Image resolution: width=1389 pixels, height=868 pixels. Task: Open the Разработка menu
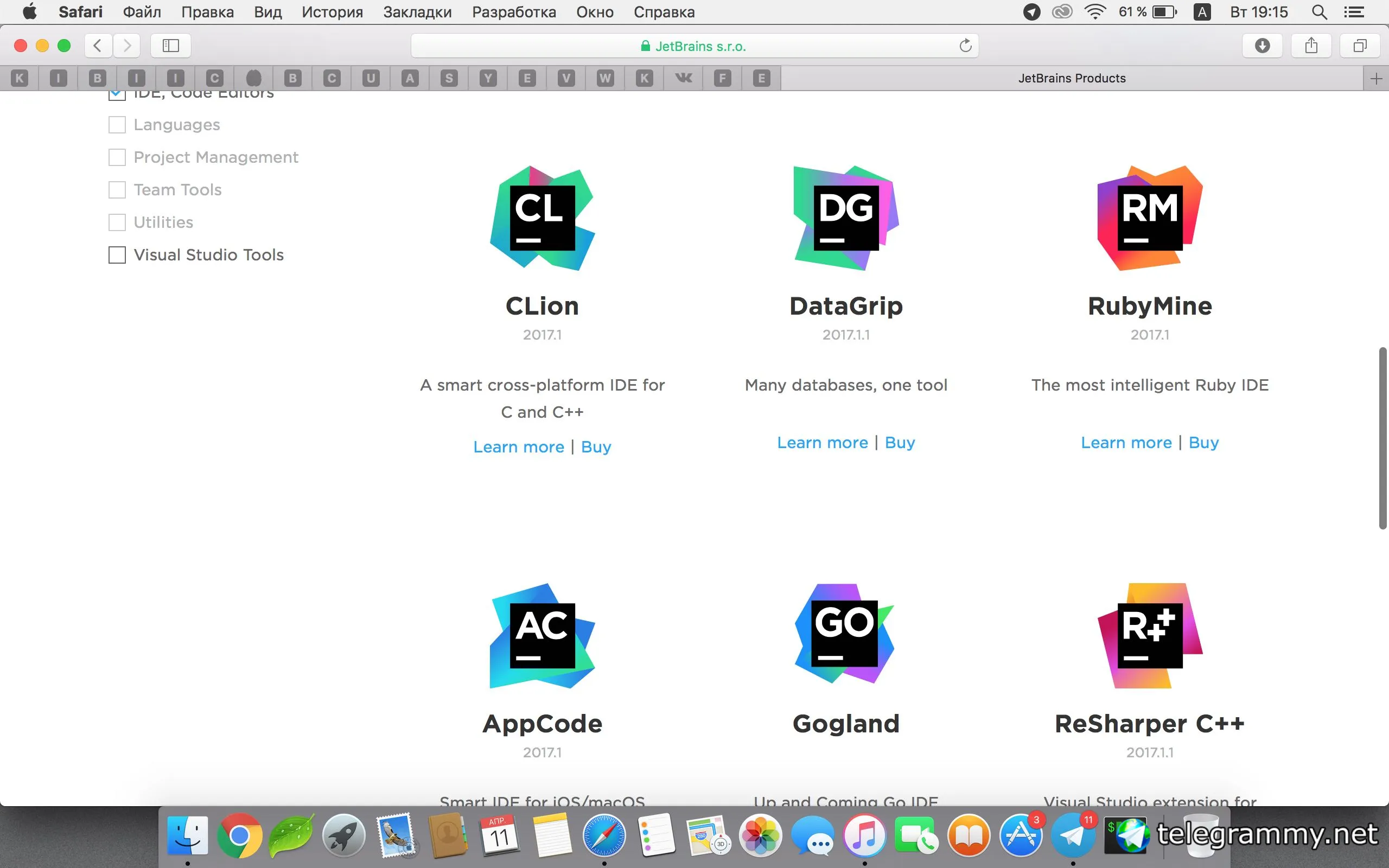[x=514, y=12]
